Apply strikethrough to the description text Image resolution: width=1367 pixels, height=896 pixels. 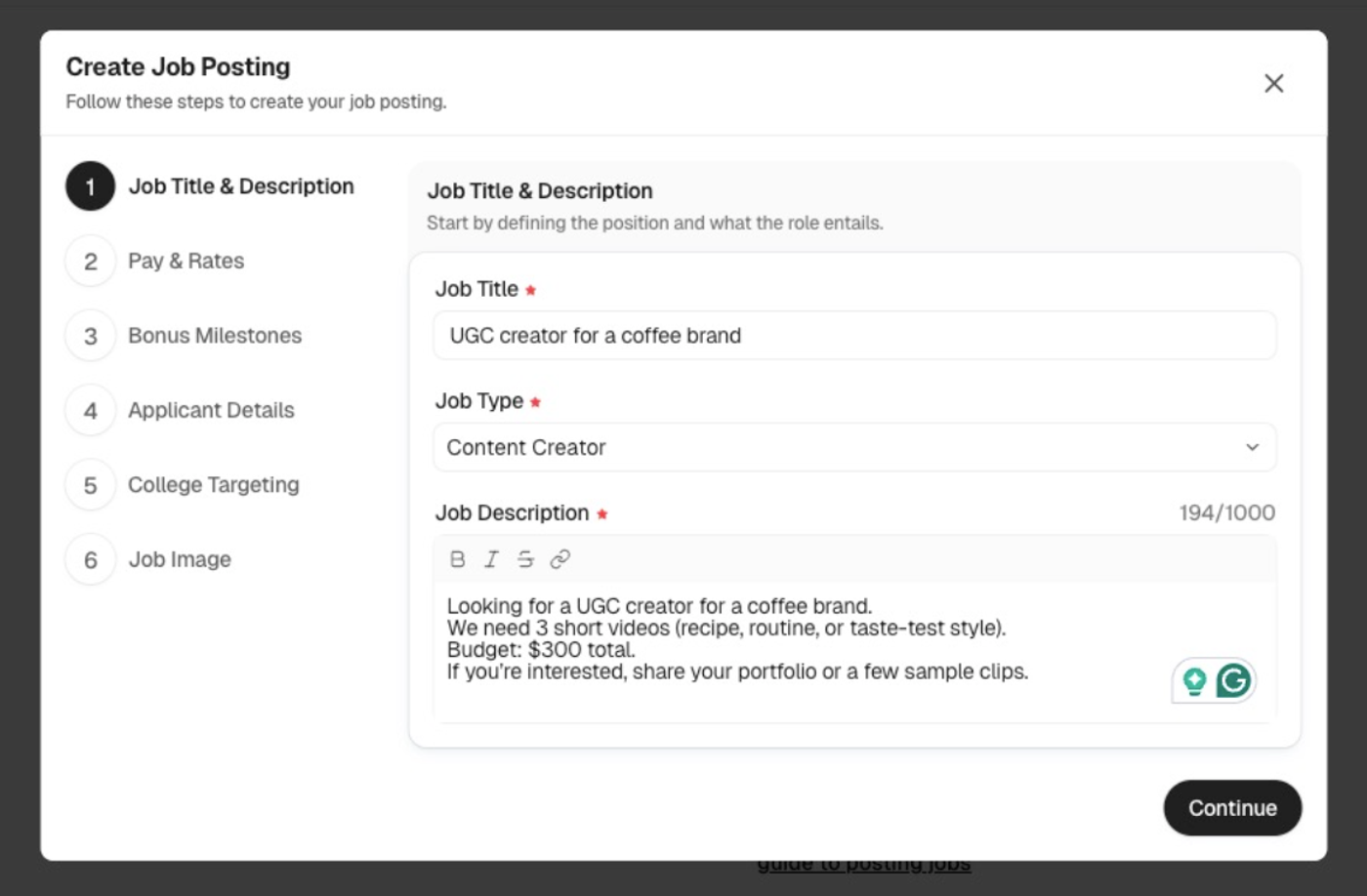pos(525,558)
